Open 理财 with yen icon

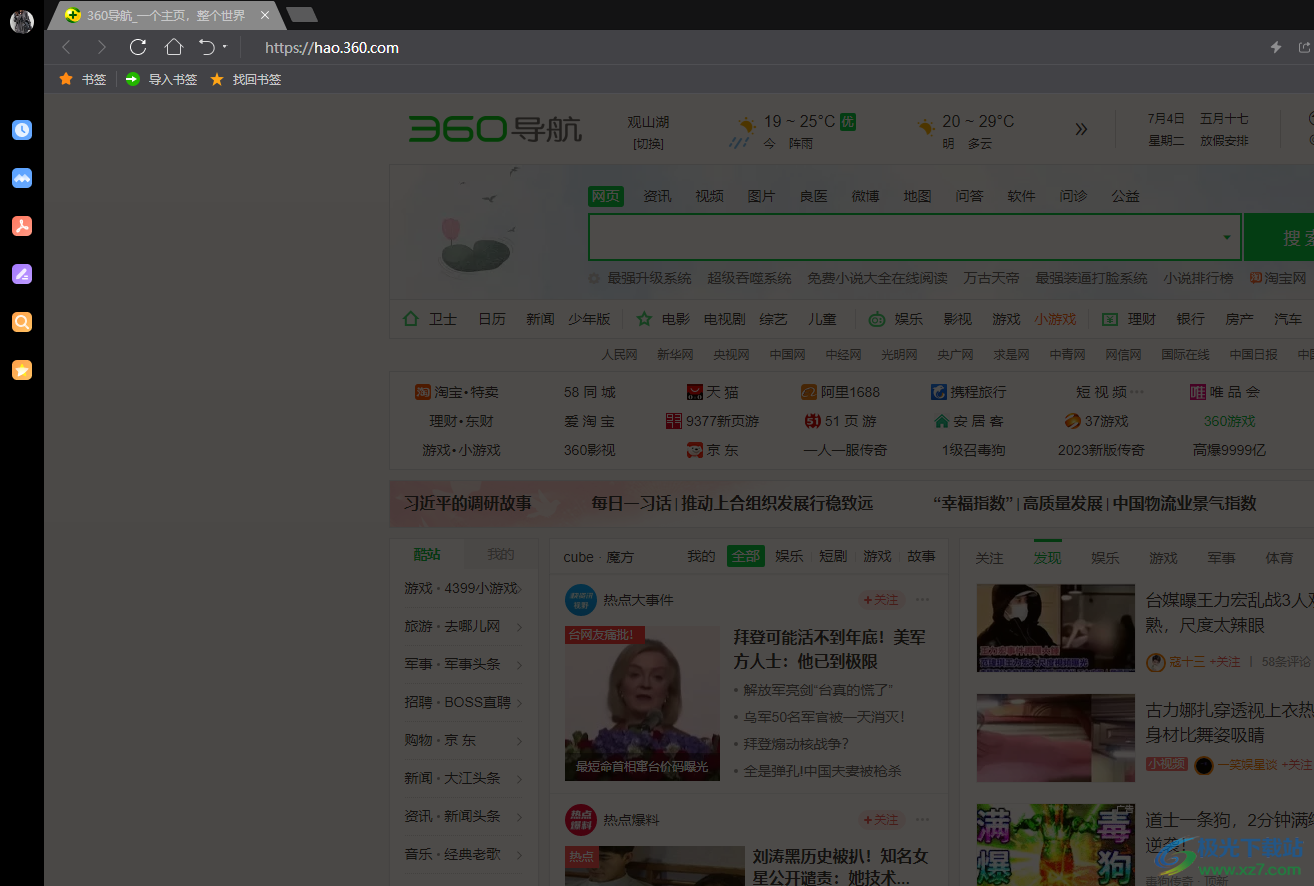[1129, 319]
